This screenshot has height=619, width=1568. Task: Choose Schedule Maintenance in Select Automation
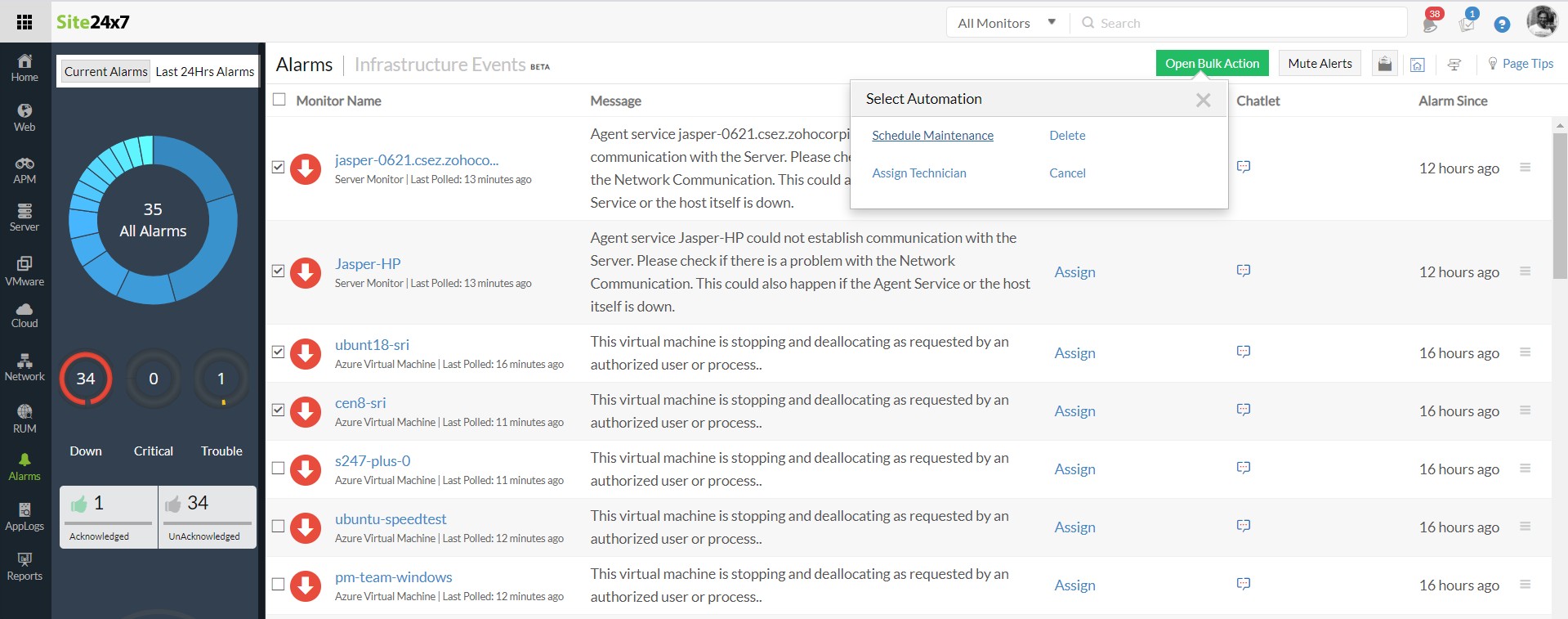point(932,136)
